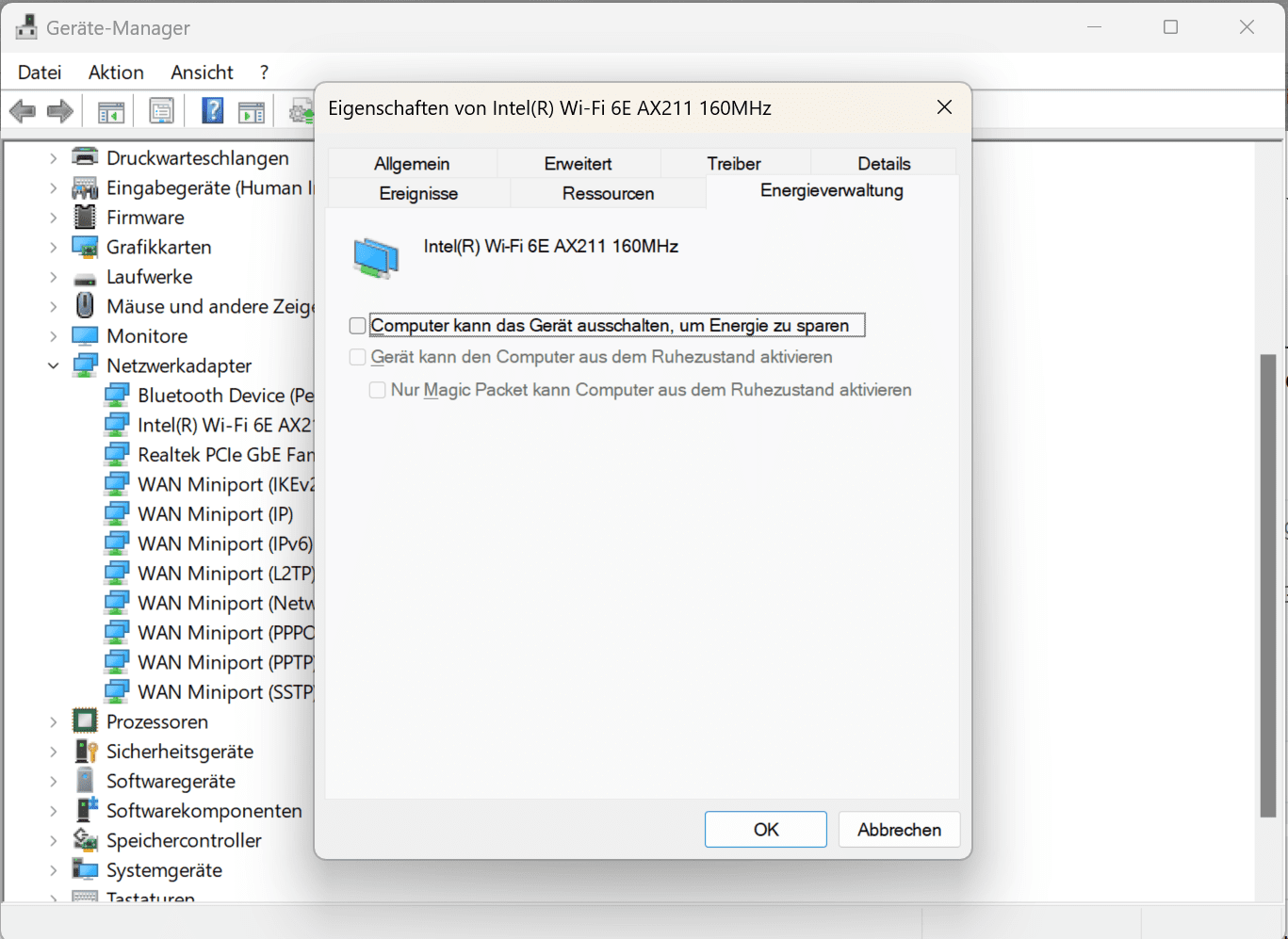Image resolution: width=1288 pixels, height=939 pixels.
Task: Select WAN Miniport (IPv6) in the tree
Action: (x=224, y=543)
